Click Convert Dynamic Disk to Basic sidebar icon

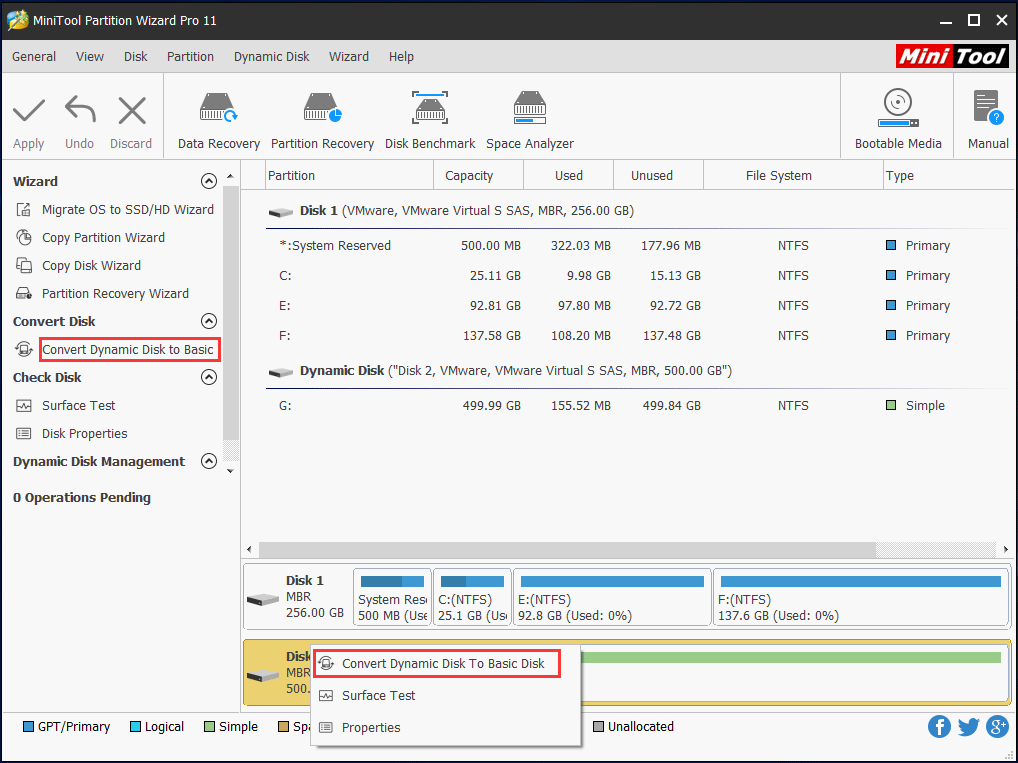click(x=23, y=349)
